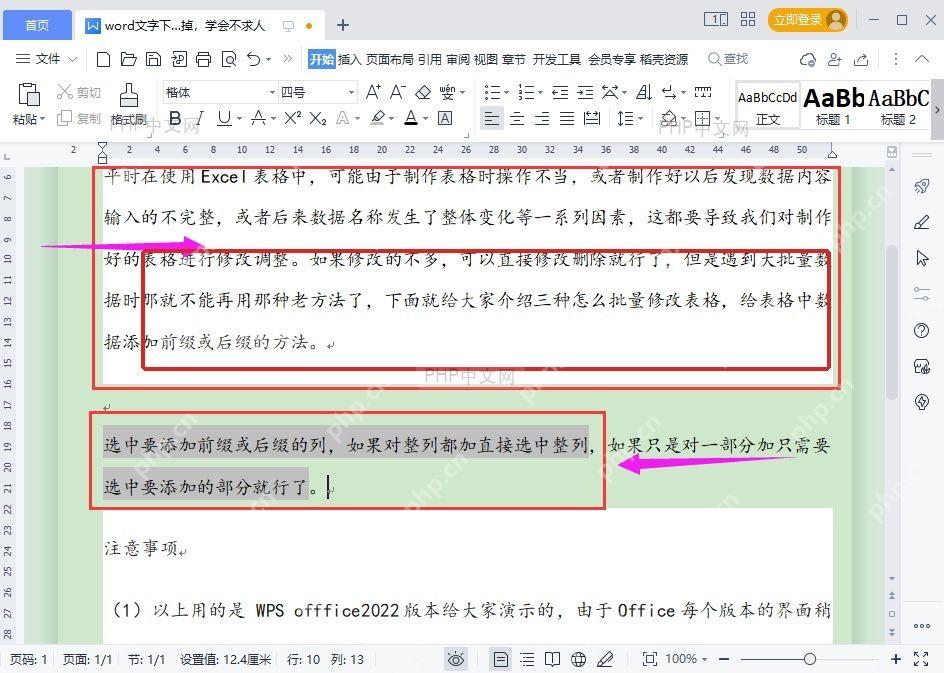Click the cloud sync status icon

pos(807,59)
